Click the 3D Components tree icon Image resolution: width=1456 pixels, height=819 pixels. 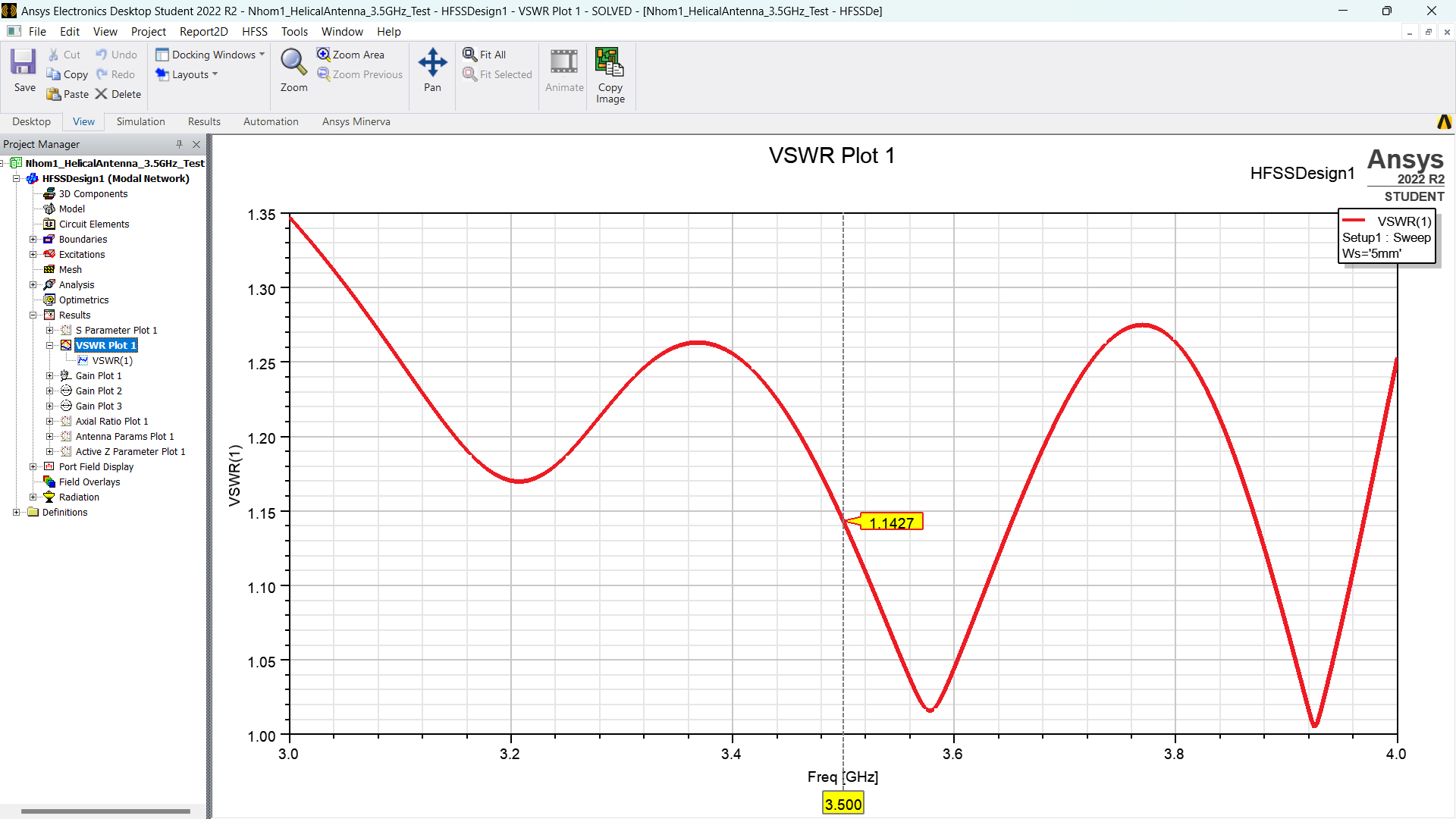click(49, 193)
